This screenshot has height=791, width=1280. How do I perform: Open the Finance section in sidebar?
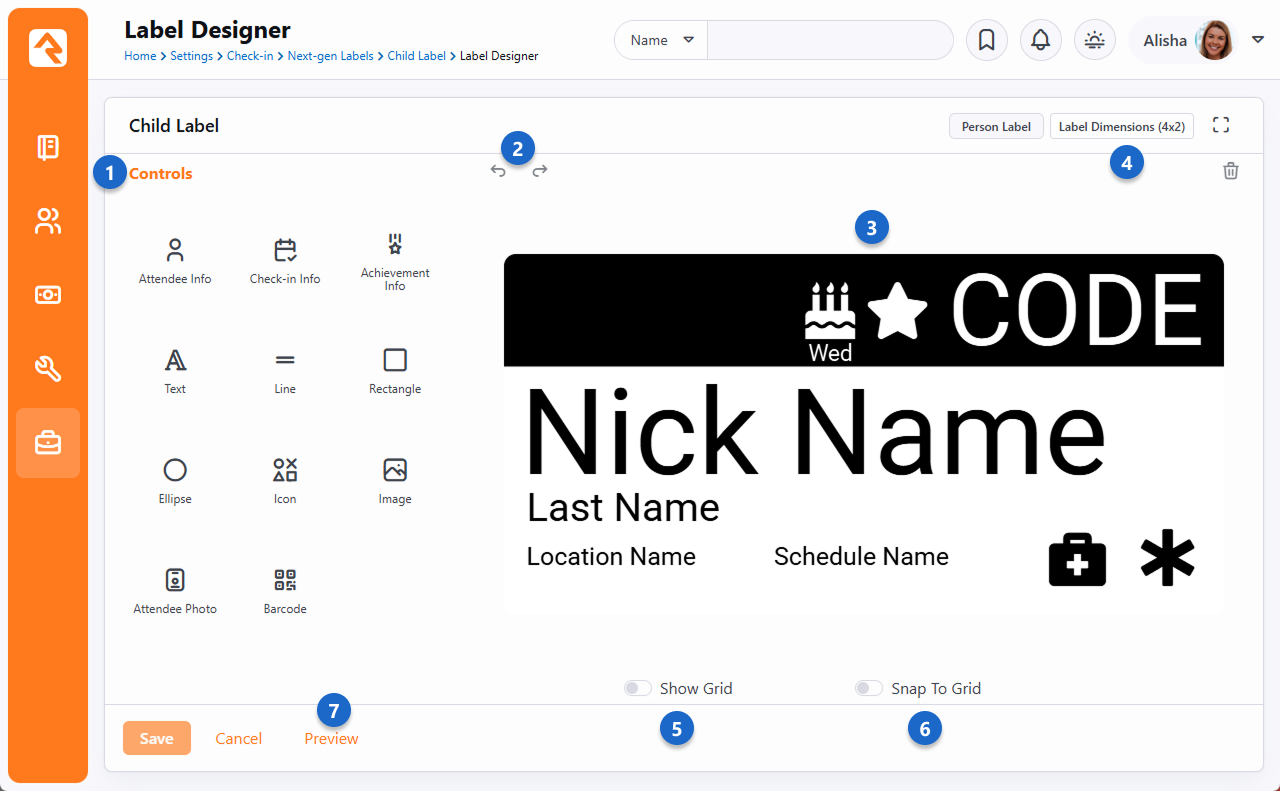48,295
